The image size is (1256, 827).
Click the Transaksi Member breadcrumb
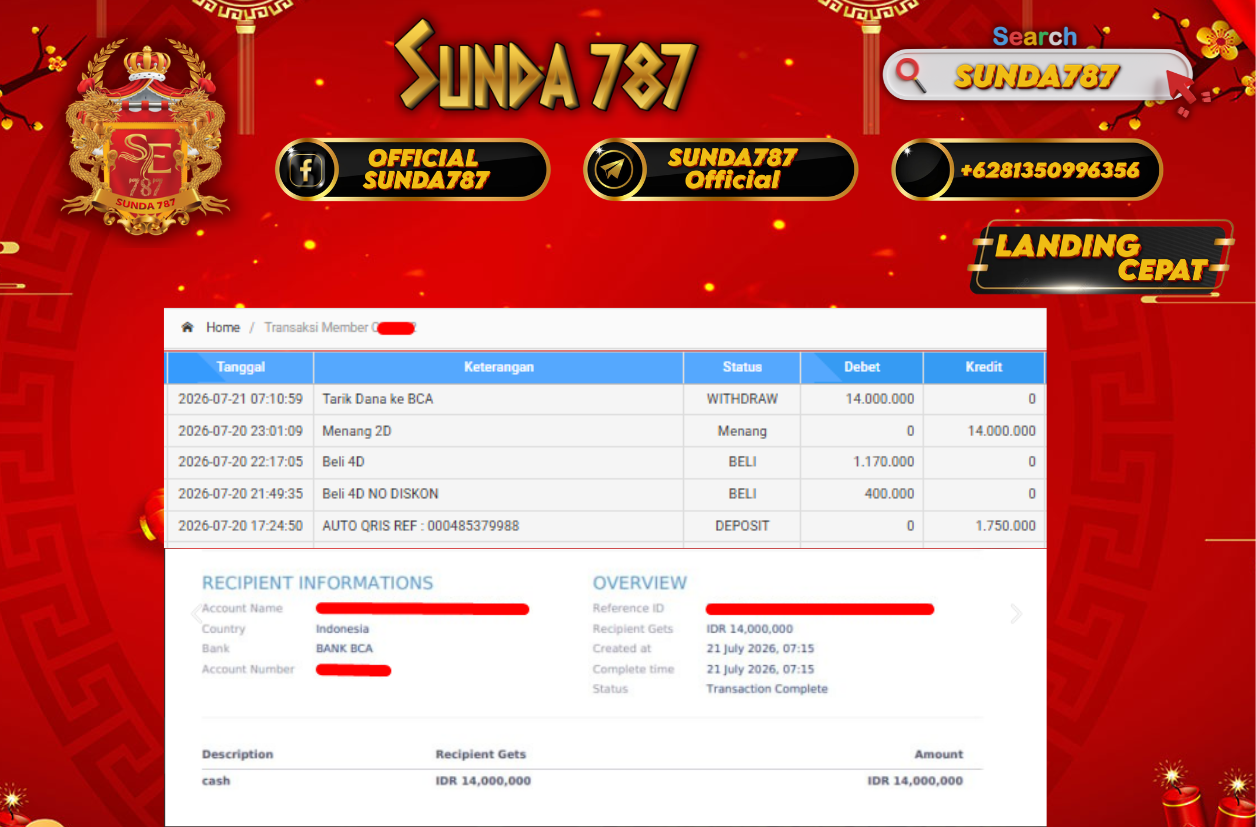pos(340,327)
